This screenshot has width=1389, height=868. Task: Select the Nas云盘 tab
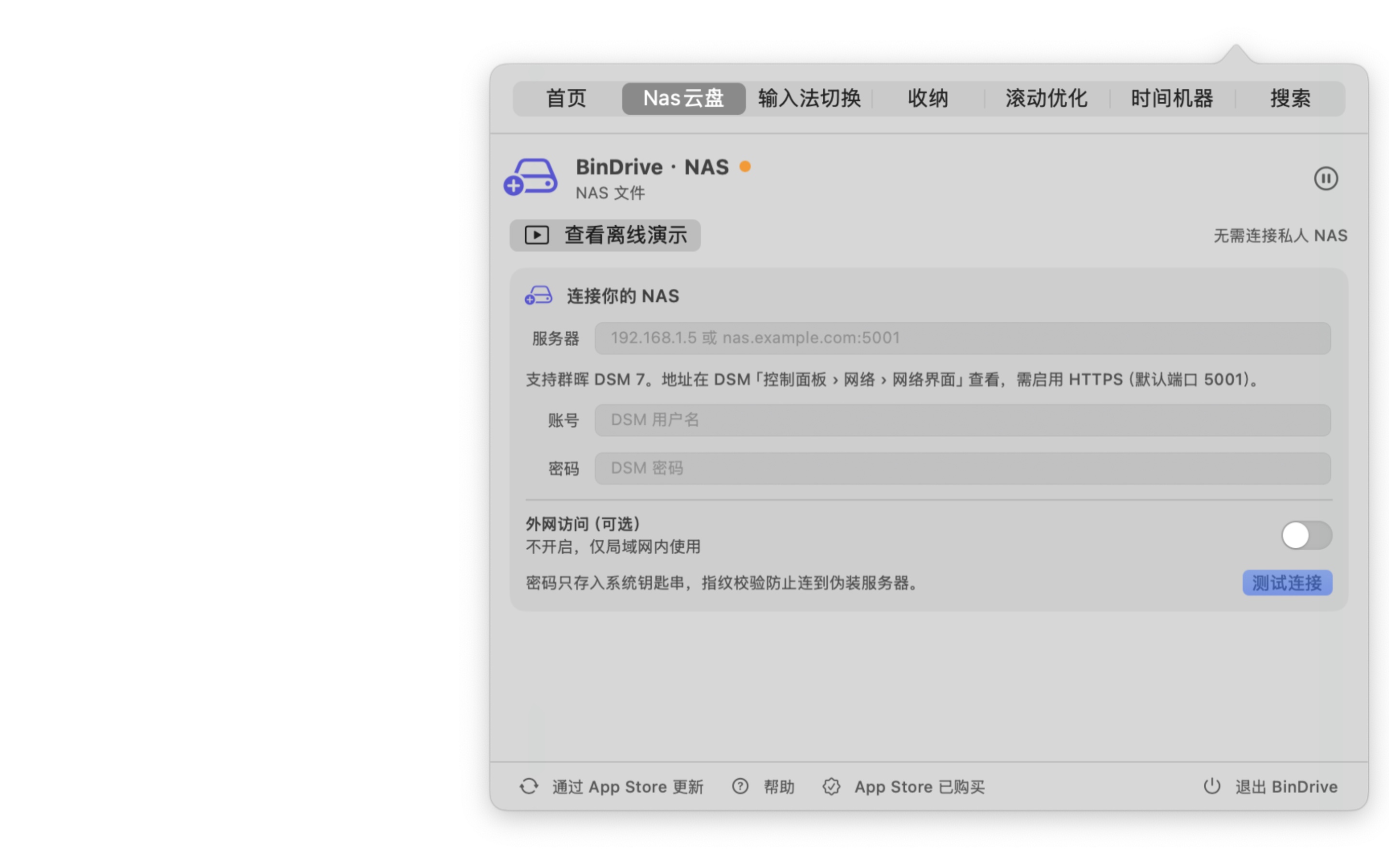[x=683, y=99]
